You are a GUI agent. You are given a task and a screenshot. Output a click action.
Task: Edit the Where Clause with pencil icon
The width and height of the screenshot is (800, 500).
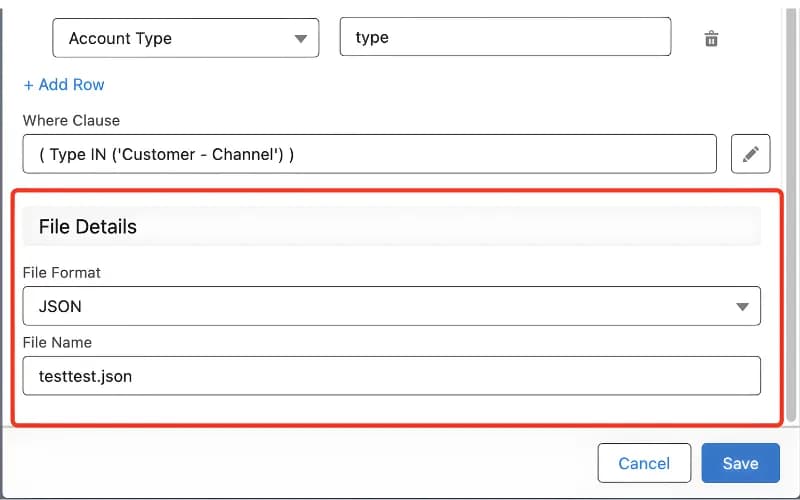coord(750,154)
